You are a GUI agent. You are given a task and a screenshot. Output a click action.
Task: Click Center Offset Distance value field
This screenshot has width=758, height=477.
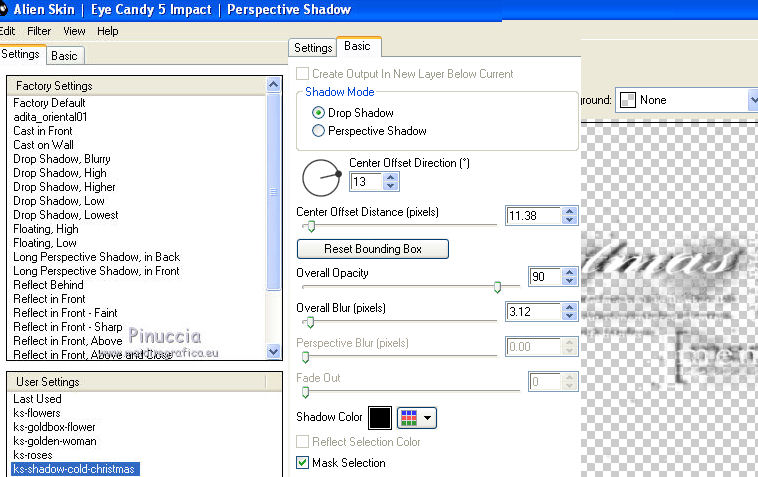point(534,216)
